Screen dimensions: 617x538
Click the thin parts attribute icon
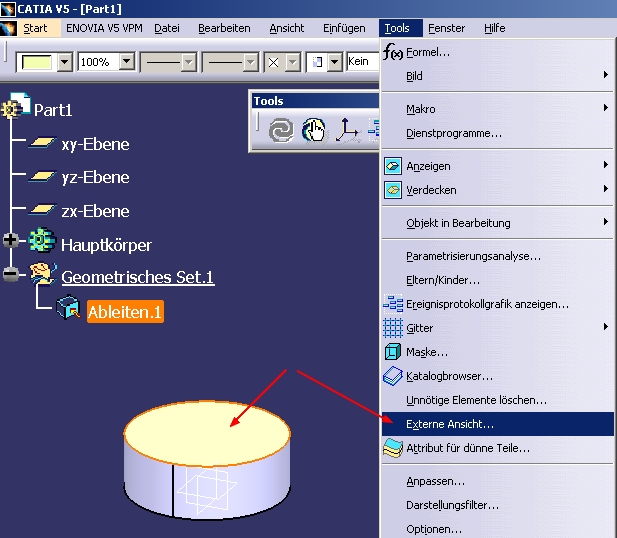pyautogui.click(x=393, y=448)
